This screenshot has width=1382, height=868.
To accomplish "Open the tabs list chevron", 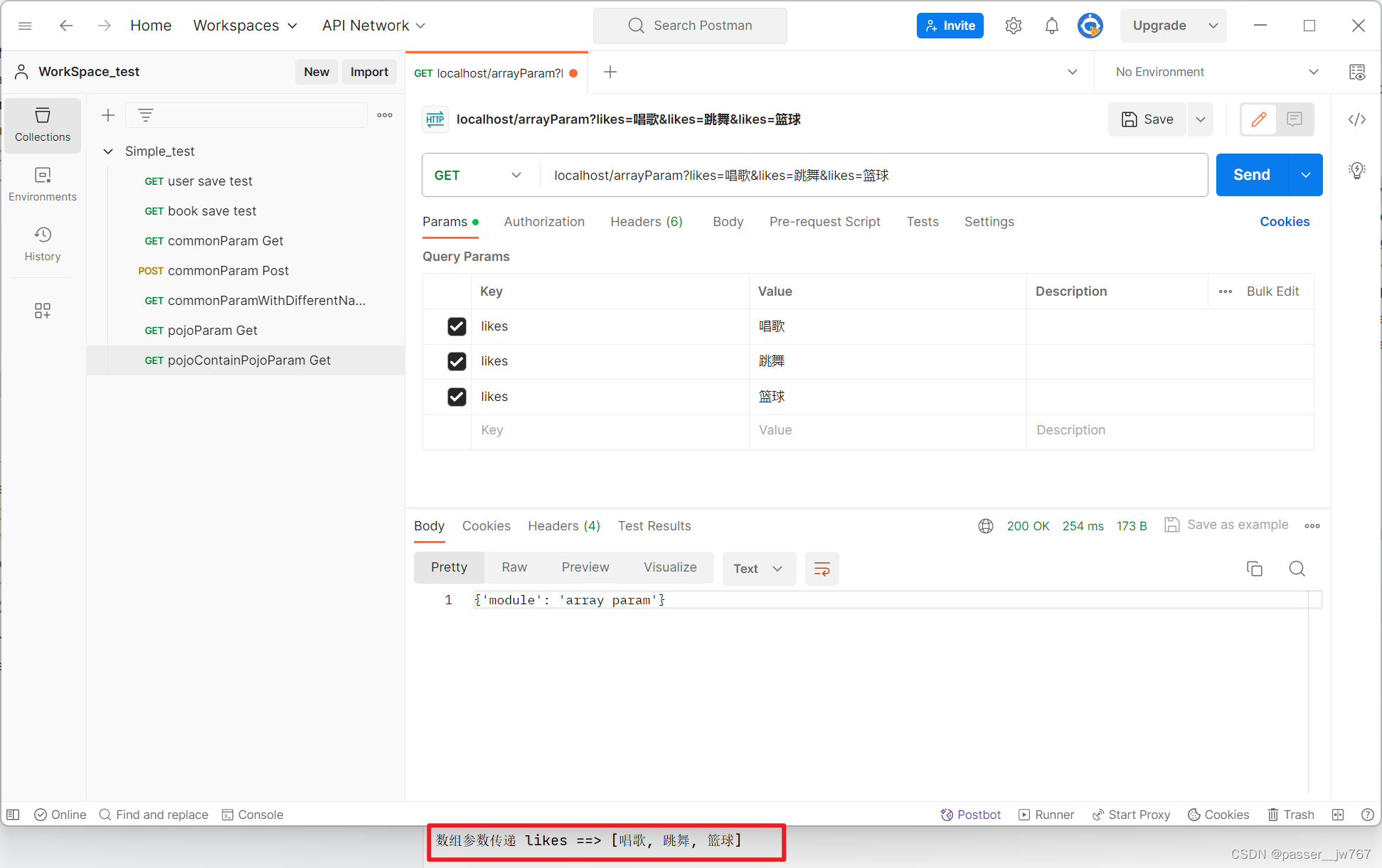I will 1073,72.
